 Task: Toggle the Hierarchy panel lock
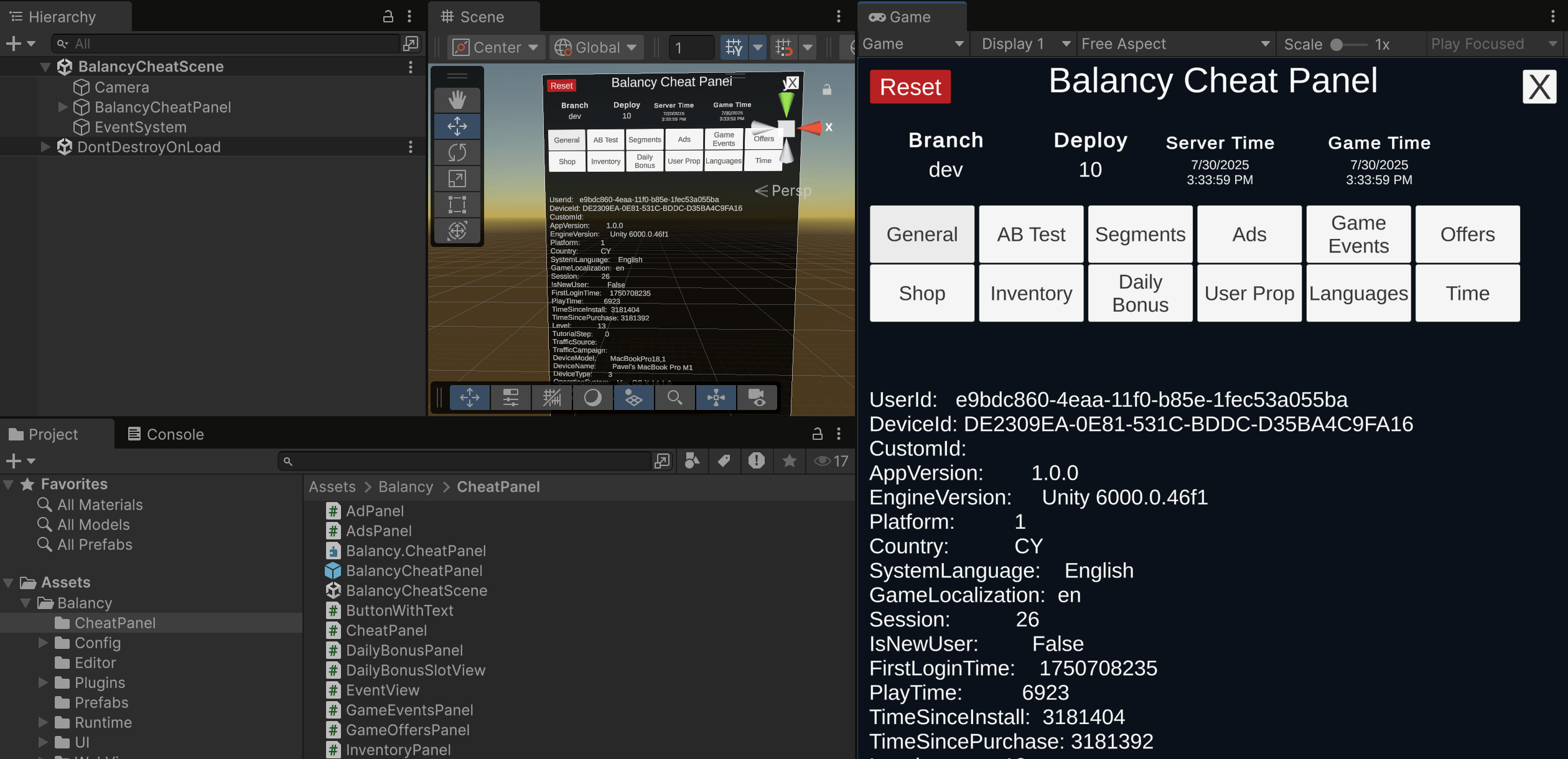pos(388,16)
